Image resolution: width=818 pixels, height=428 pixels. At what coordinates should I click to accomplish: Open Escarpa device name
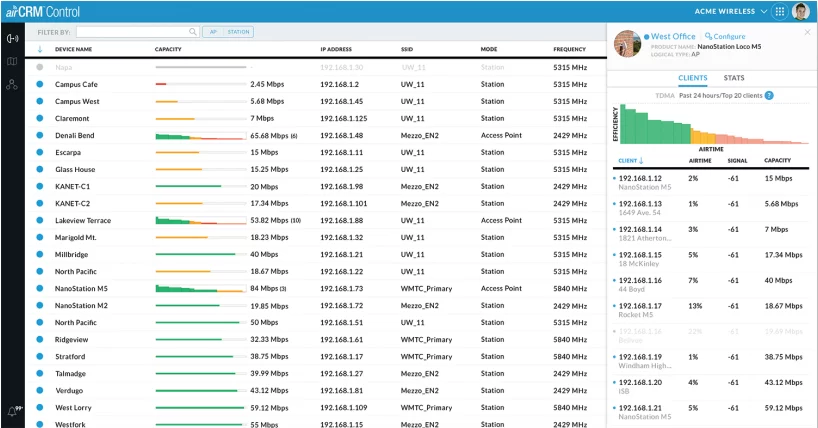68,152
